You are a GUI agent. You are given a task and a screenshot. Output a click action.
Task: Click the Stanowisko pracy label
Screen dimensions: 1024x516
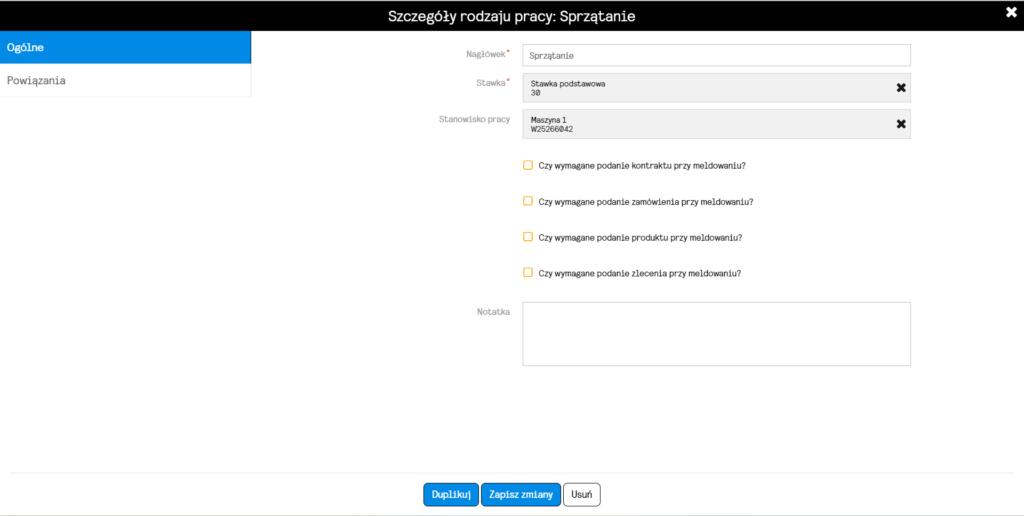click(474, 120)
